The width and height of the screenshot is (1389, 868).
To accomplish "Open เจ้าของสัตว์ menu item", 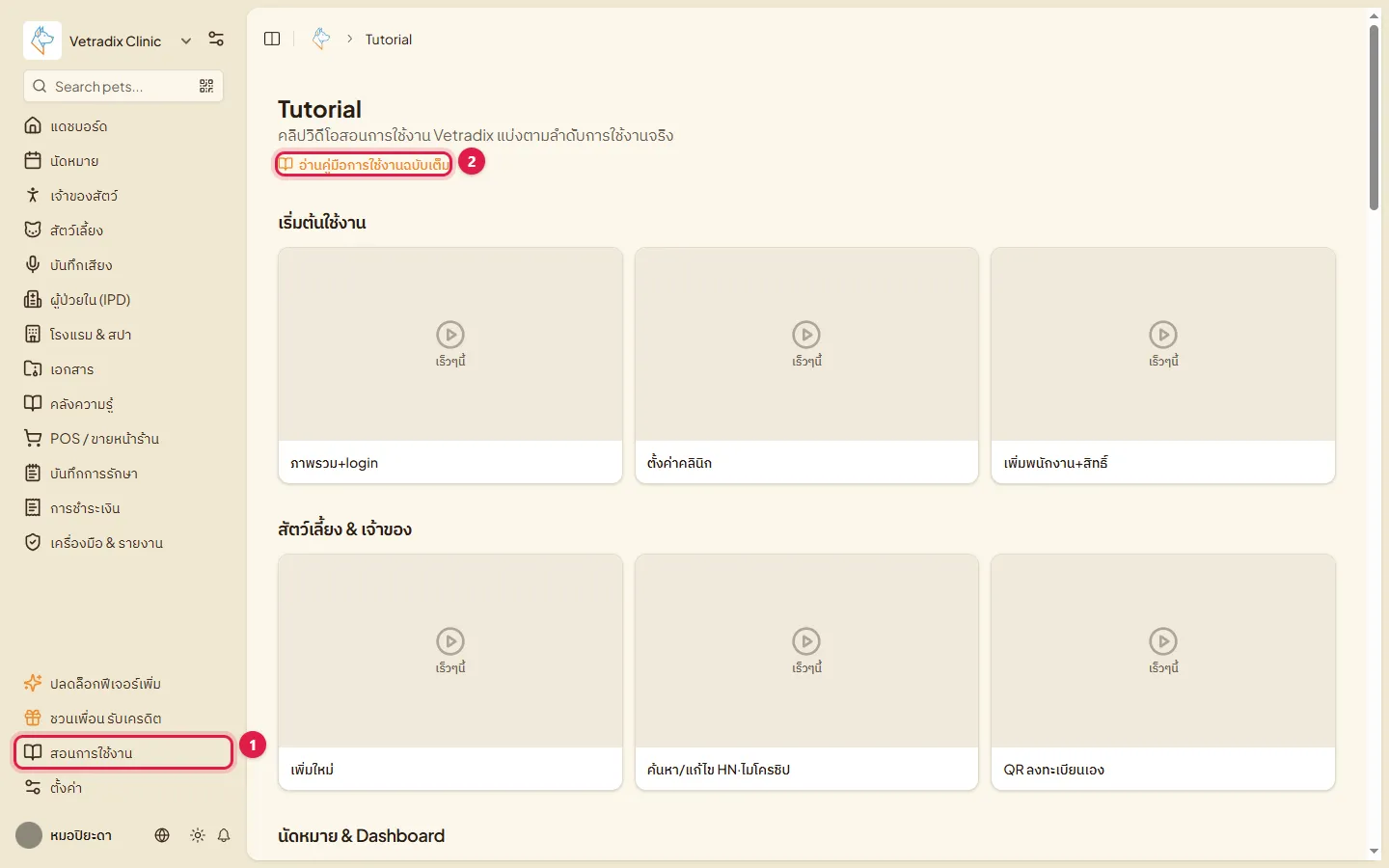I will [x=123, y=196].
